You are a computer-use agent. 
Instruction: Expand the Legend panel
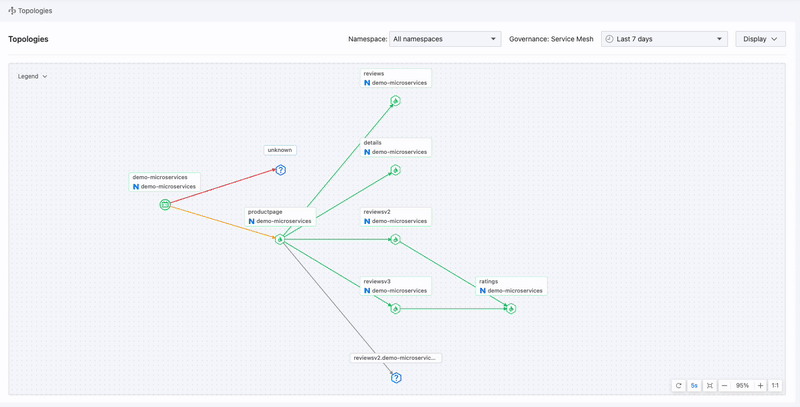tap(33, 77)
